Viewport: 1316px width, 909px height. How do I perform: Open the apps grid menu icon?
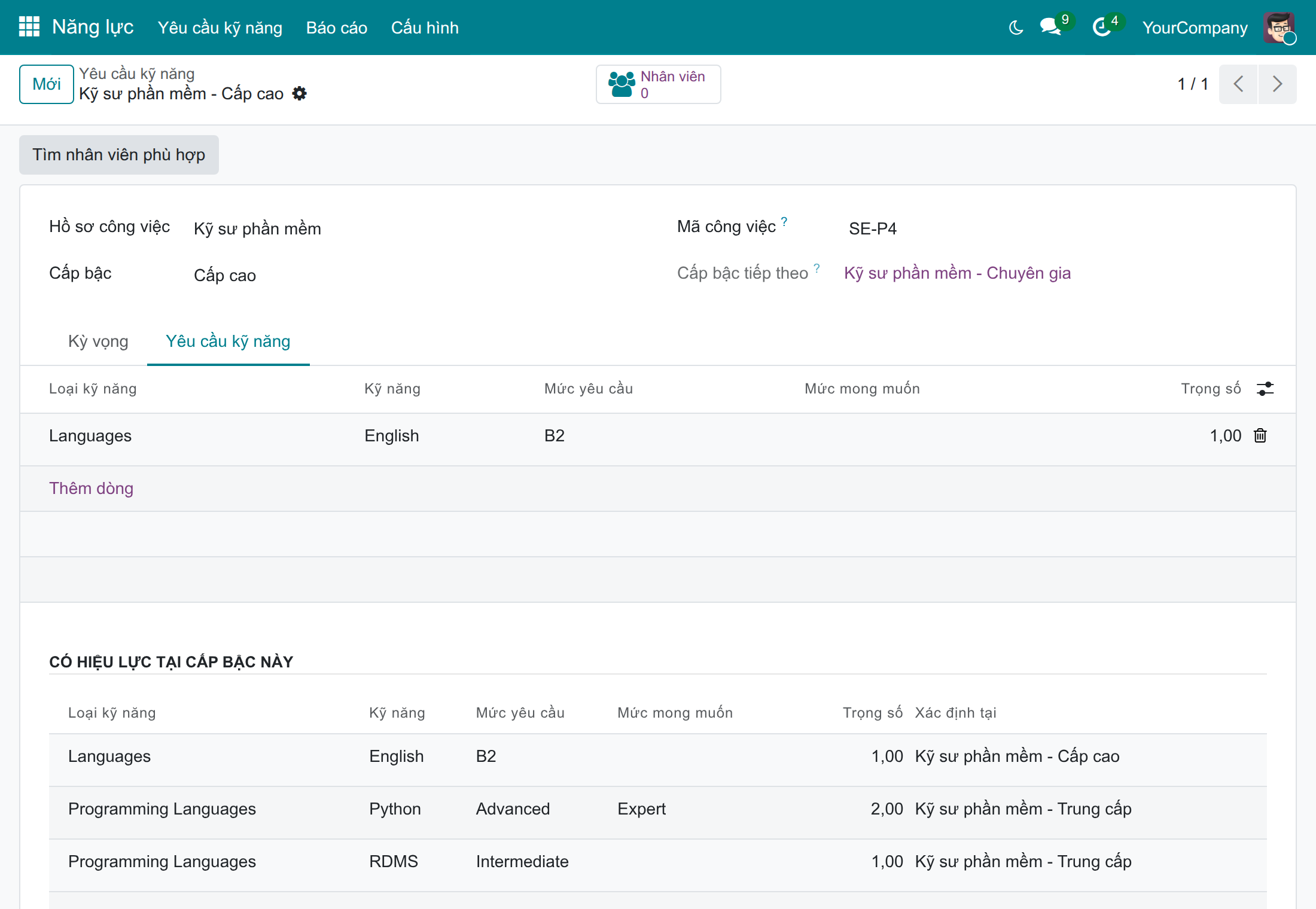point(29,27)
